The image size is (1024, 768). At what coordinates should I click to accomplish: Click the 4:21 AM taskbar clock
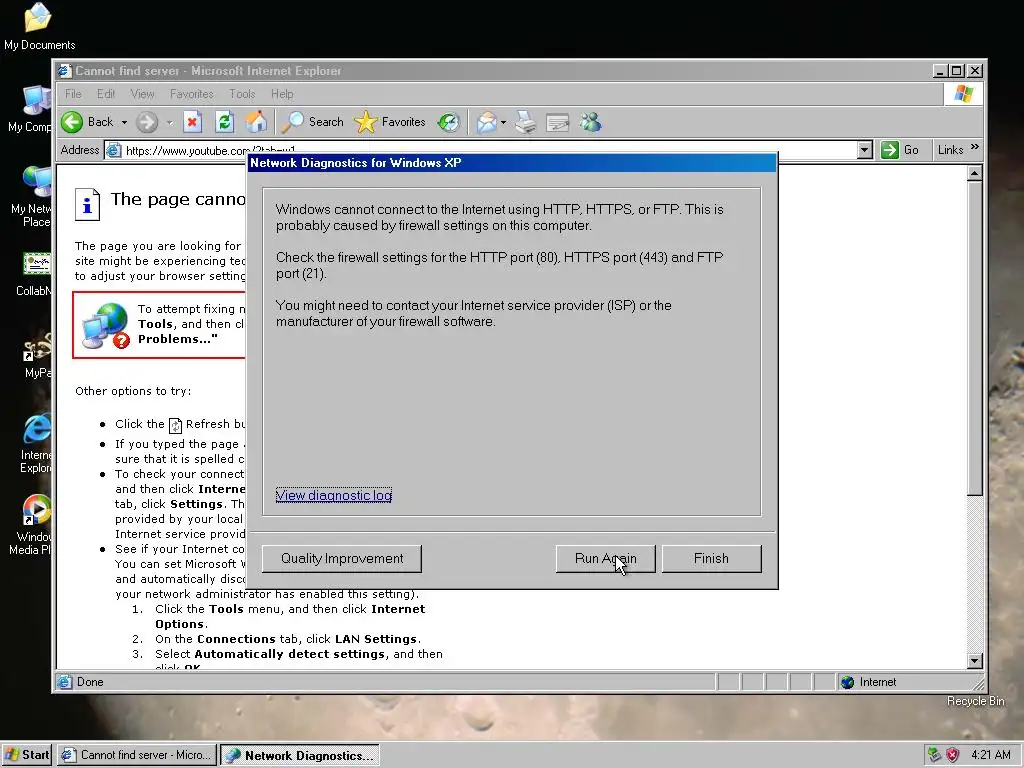click(x=991, y=755)
